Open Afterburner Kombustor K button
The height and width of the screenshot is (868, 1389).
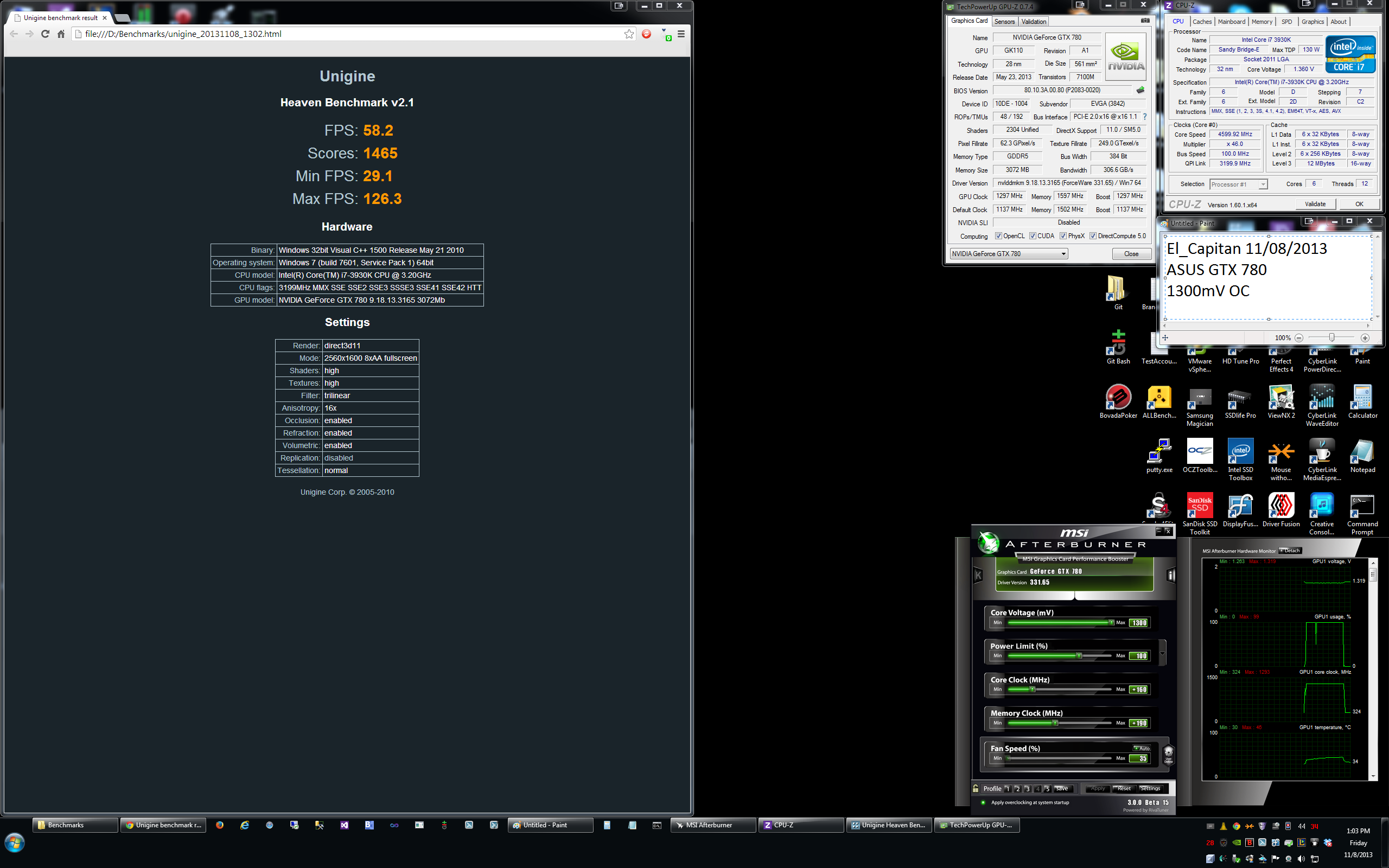pos(978,575)
